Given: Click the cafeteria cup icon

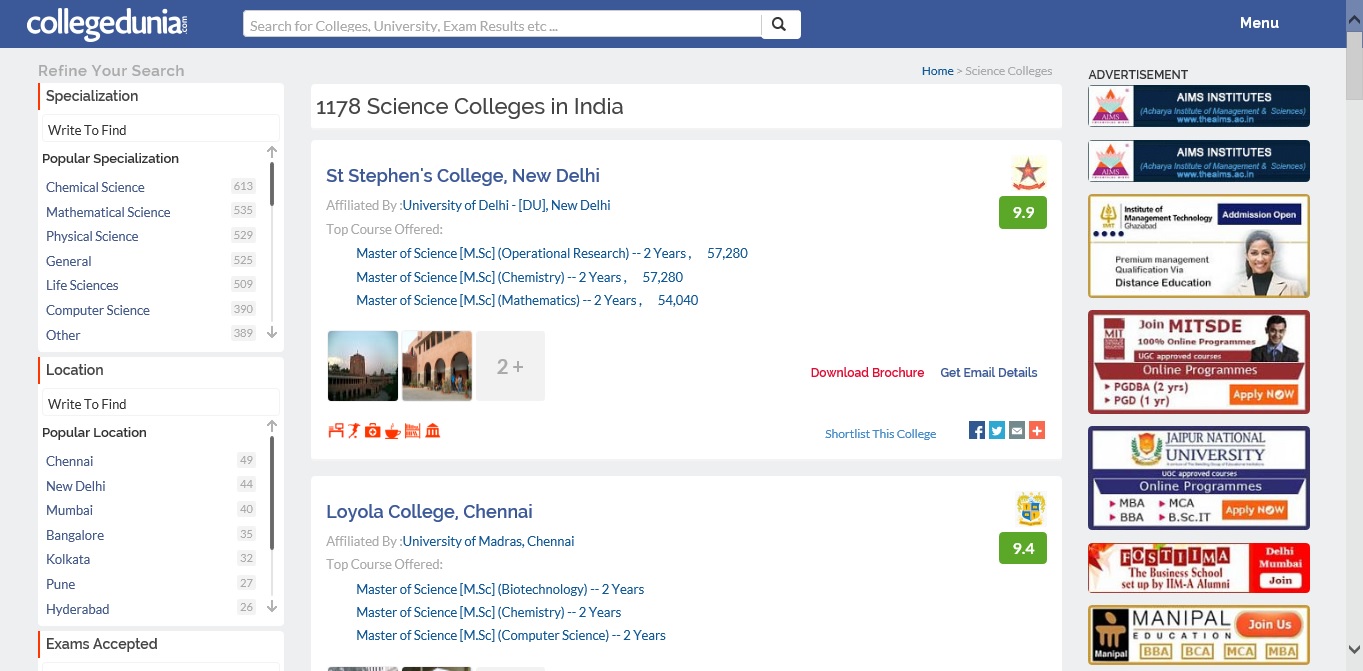Looking at the screenshot, I should (x=392, y=431).
